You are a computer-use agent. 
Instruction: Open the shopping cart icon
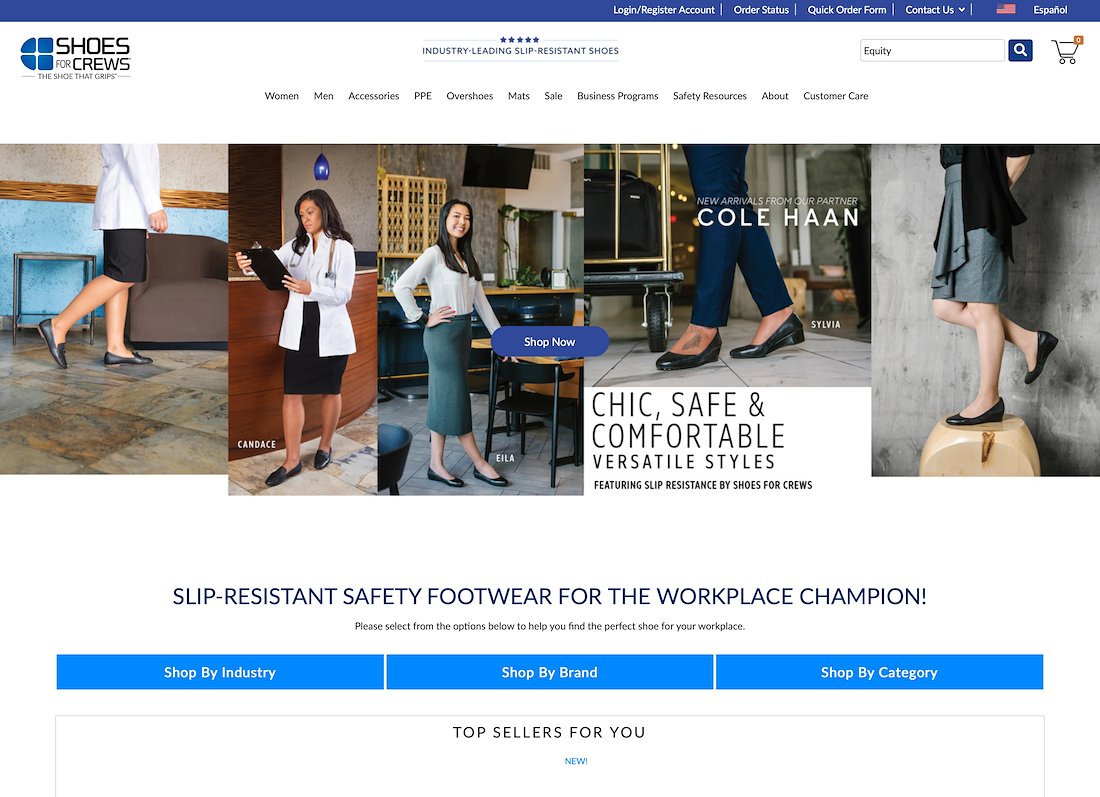(1066, 51)
